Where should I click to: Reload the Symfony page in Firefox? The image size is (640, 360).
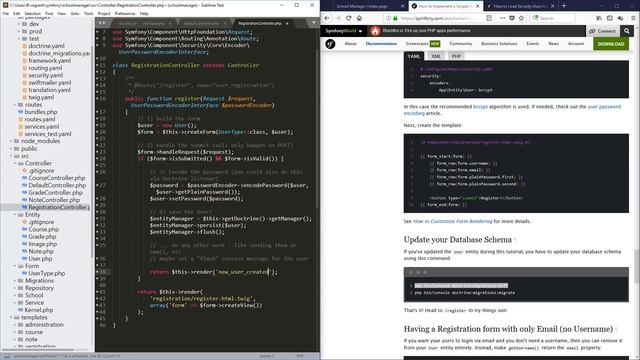(349, 18)
